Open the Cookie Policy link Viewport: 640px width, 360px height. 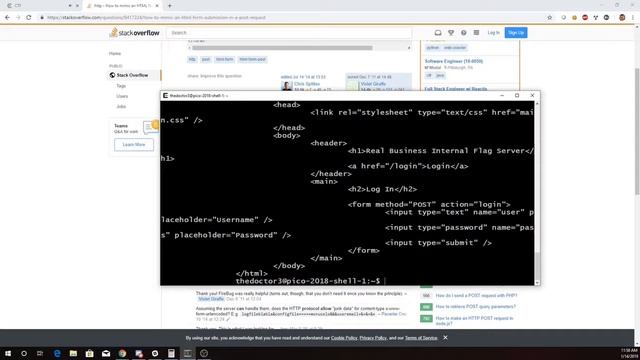[344, 338]
